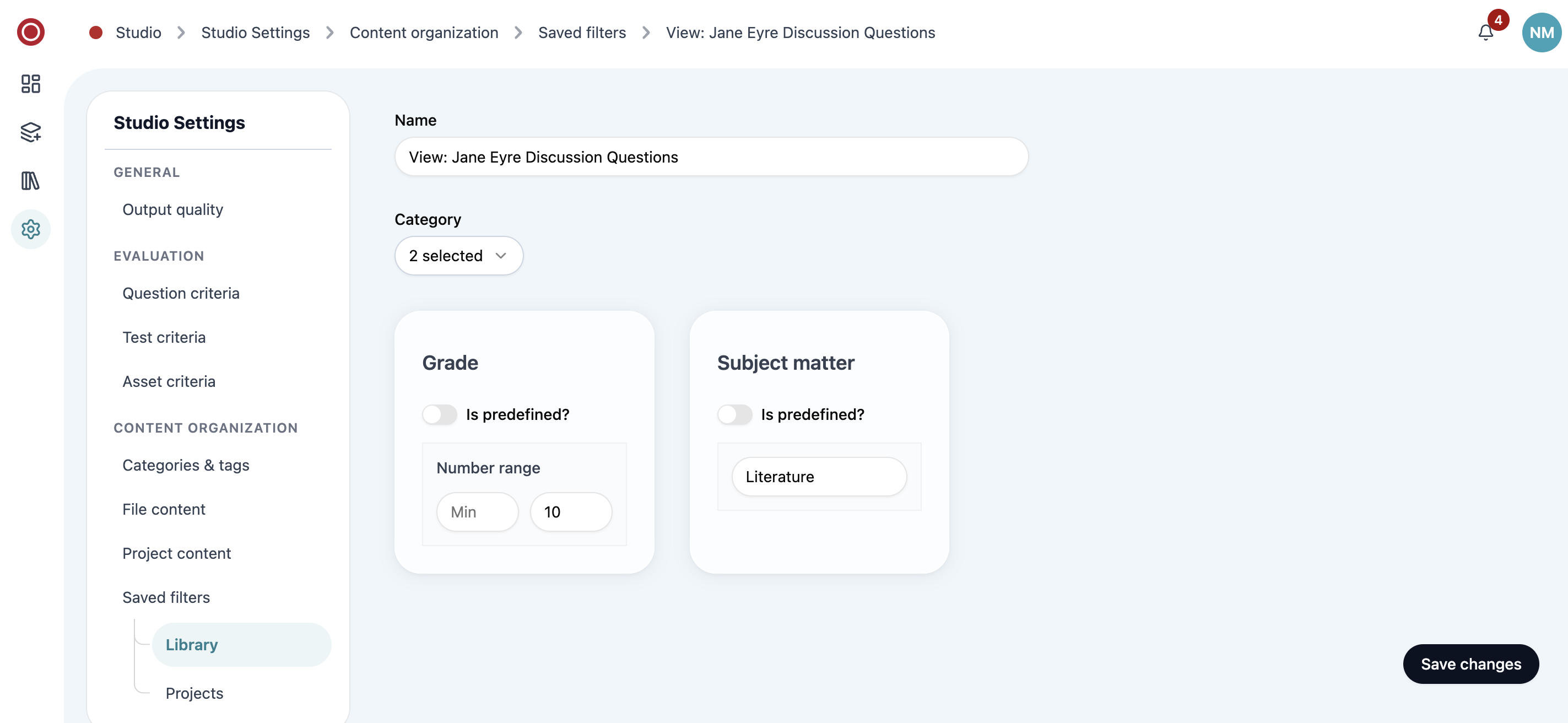Focus the Grade Min number field

click(477, 512)
